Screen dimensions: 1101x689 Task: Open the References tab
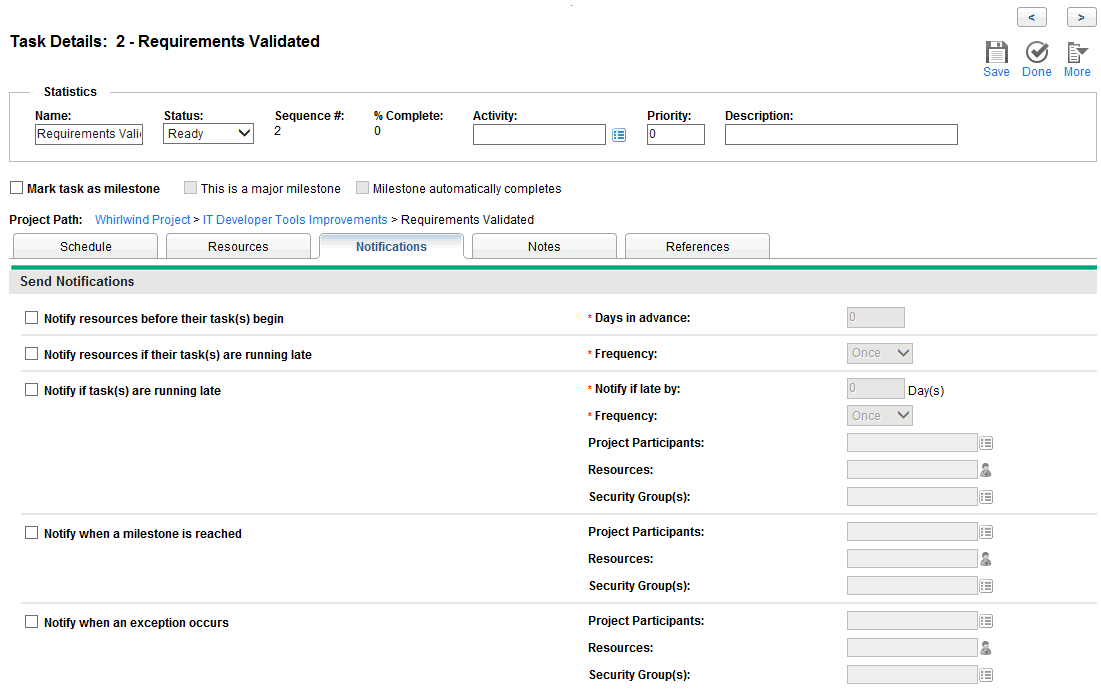point(697,247)
